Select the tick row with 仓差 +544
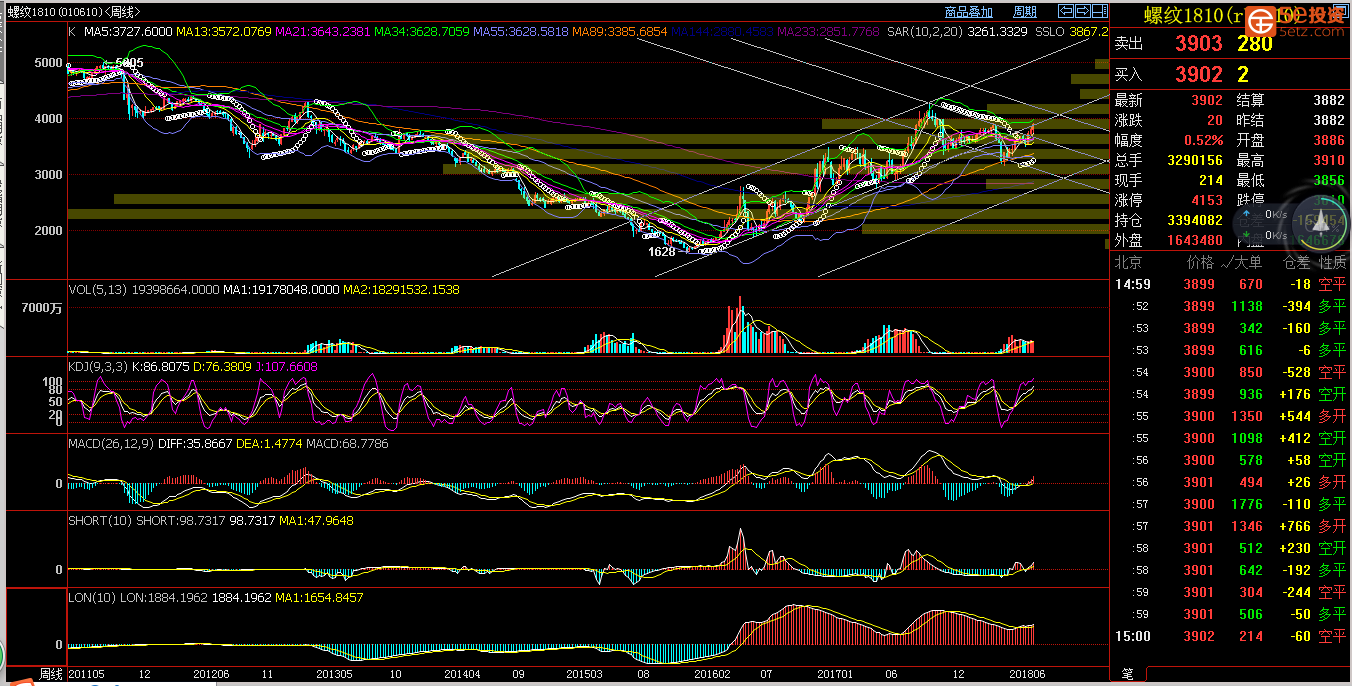The height and width of the screenshot is (686, 1352). (x=1230, y=416)
